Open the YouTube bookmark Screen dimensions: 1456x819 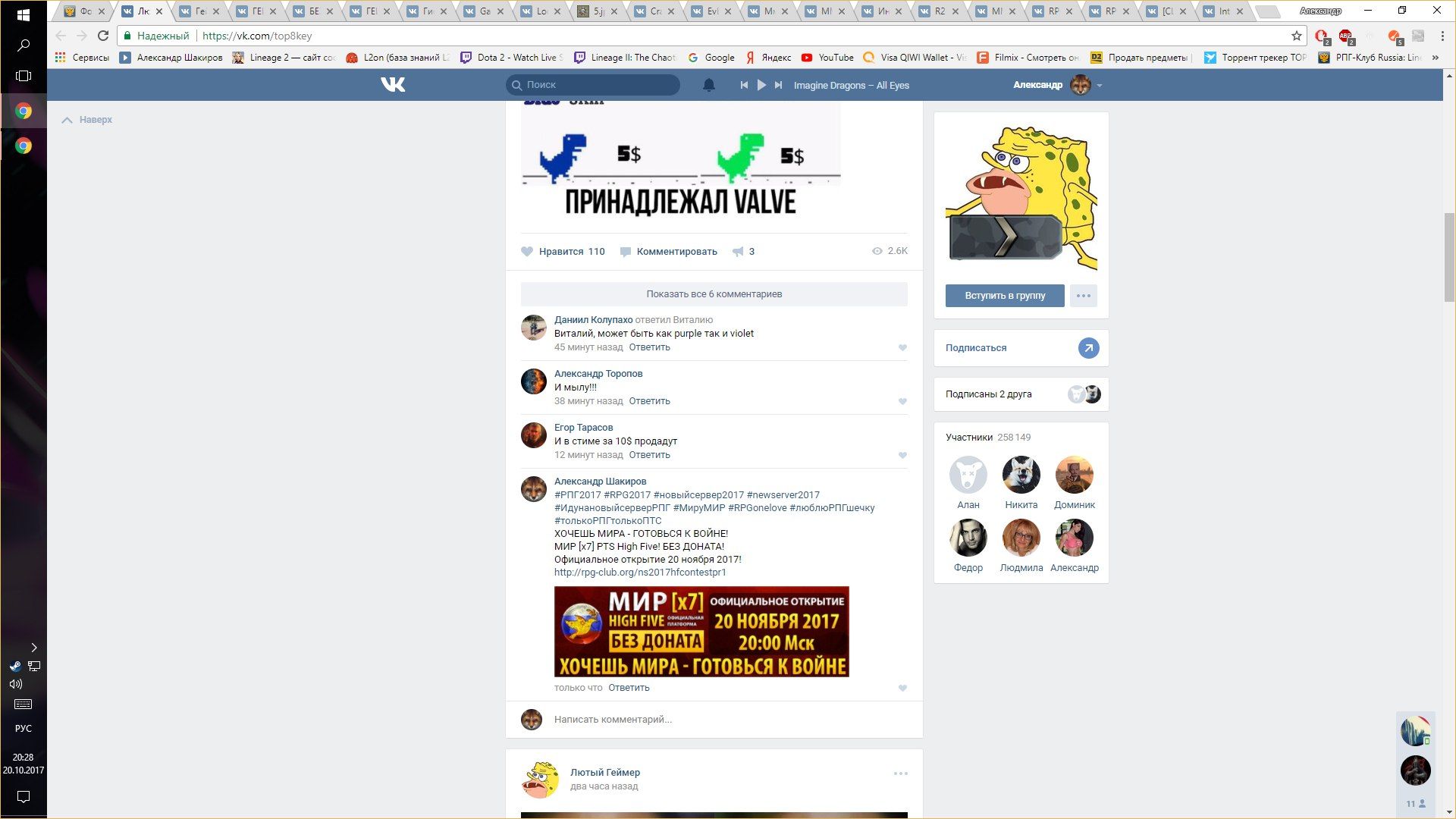(x=827, y=58)
